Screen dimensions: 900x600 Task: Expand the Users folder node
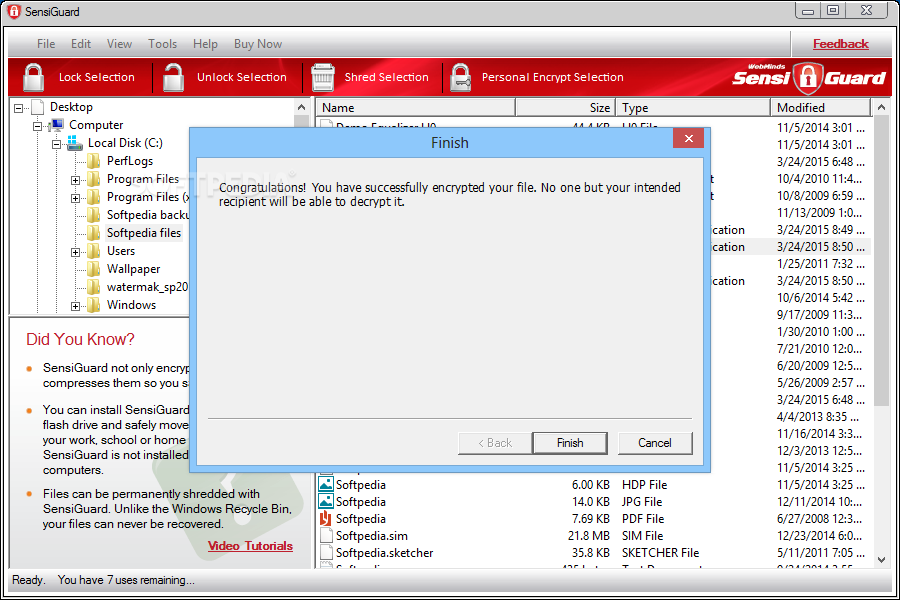[x=75, y=252]
